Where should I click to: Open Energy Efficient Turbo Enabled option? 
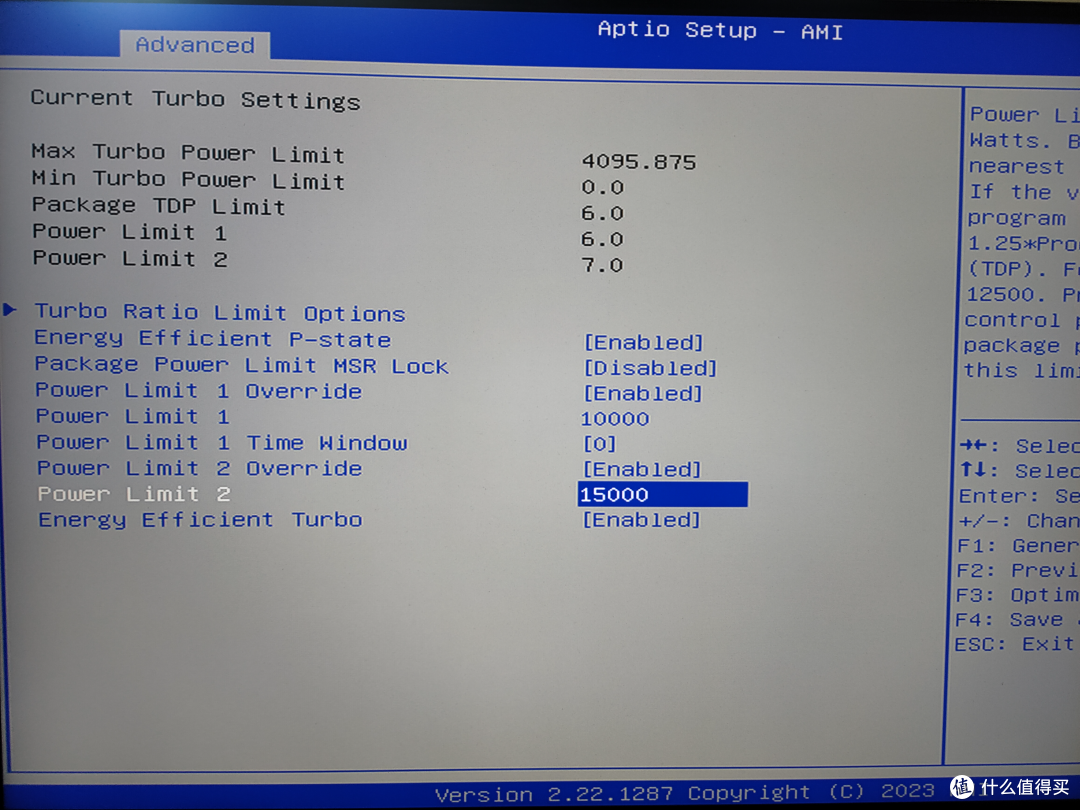coord(642,520)
